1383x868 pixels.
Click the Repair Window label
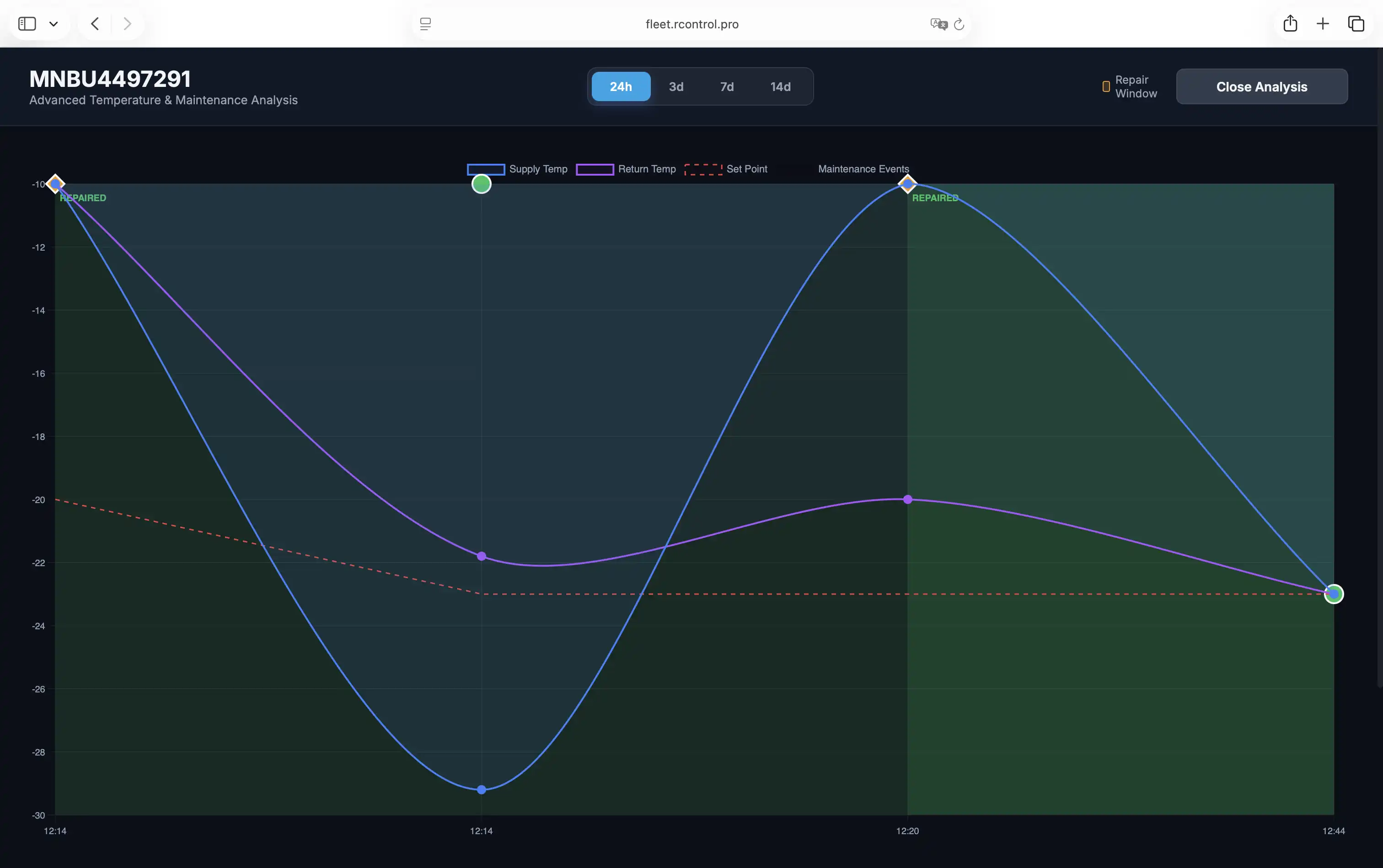1136,87
